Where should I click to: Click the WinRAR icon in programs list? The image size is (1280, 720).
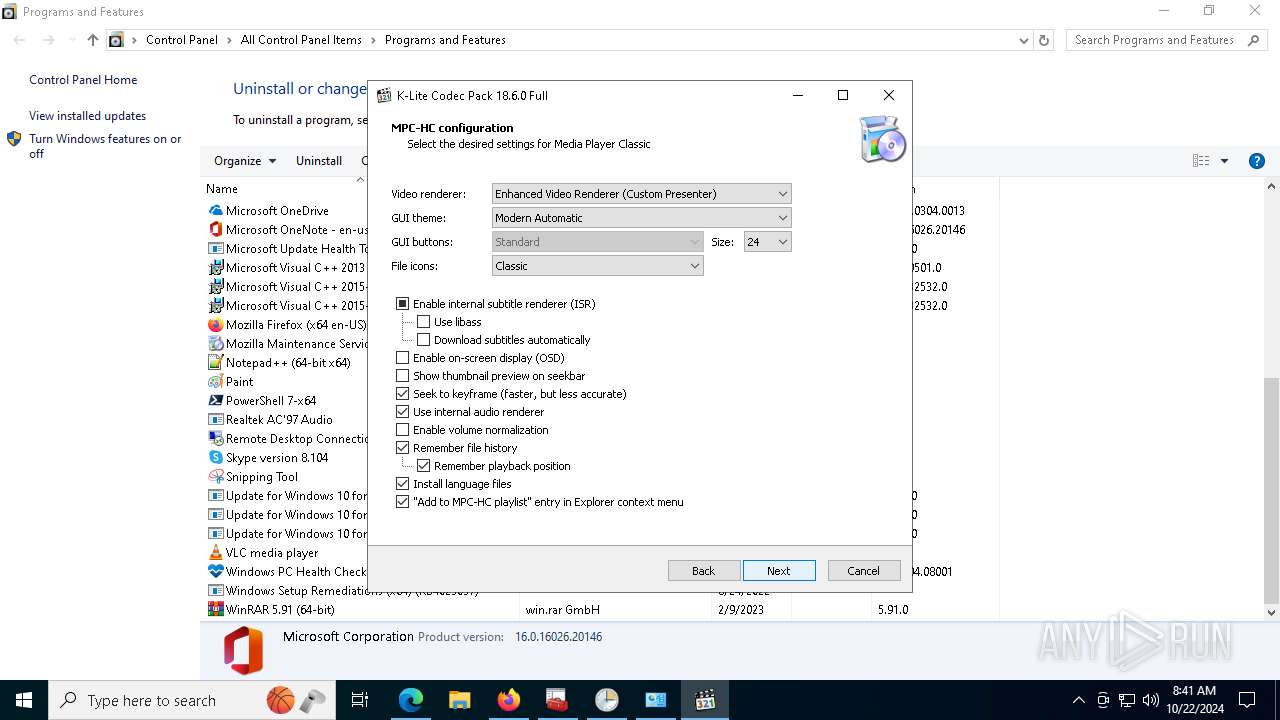click(215, 610)
